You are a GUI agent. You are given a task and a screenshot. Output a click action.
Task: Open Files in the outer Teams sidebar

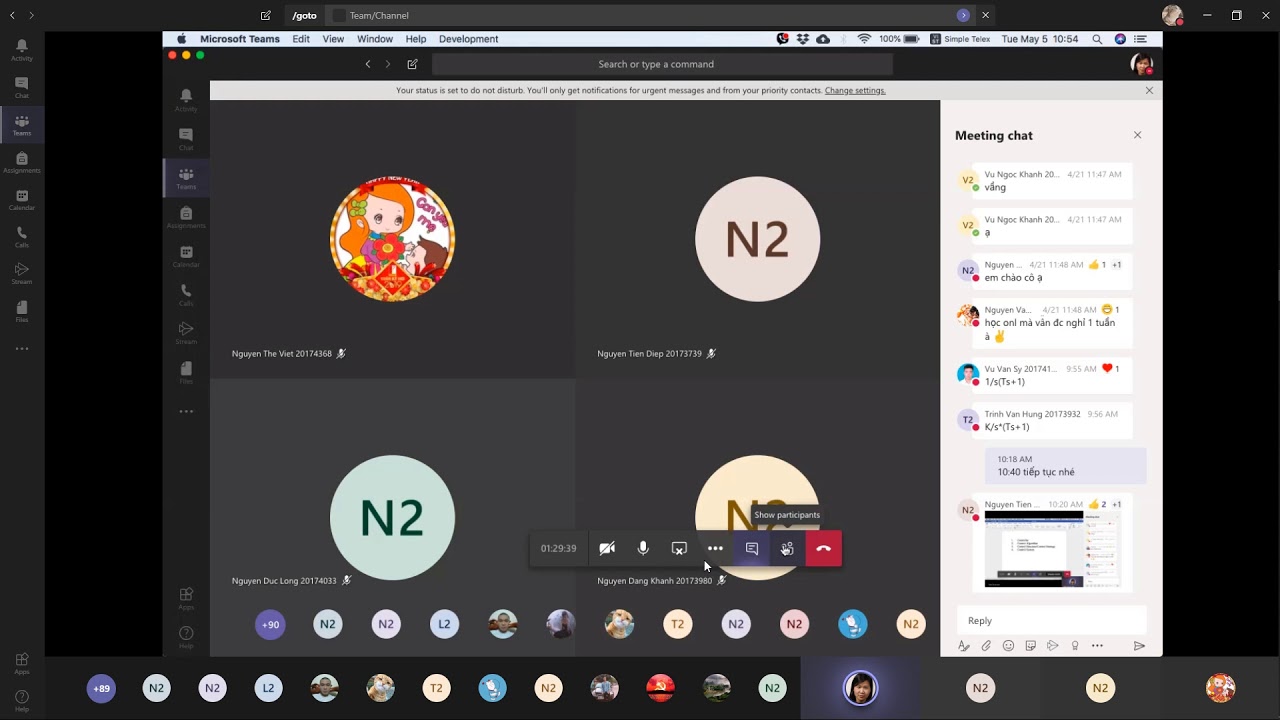point(22,311)
